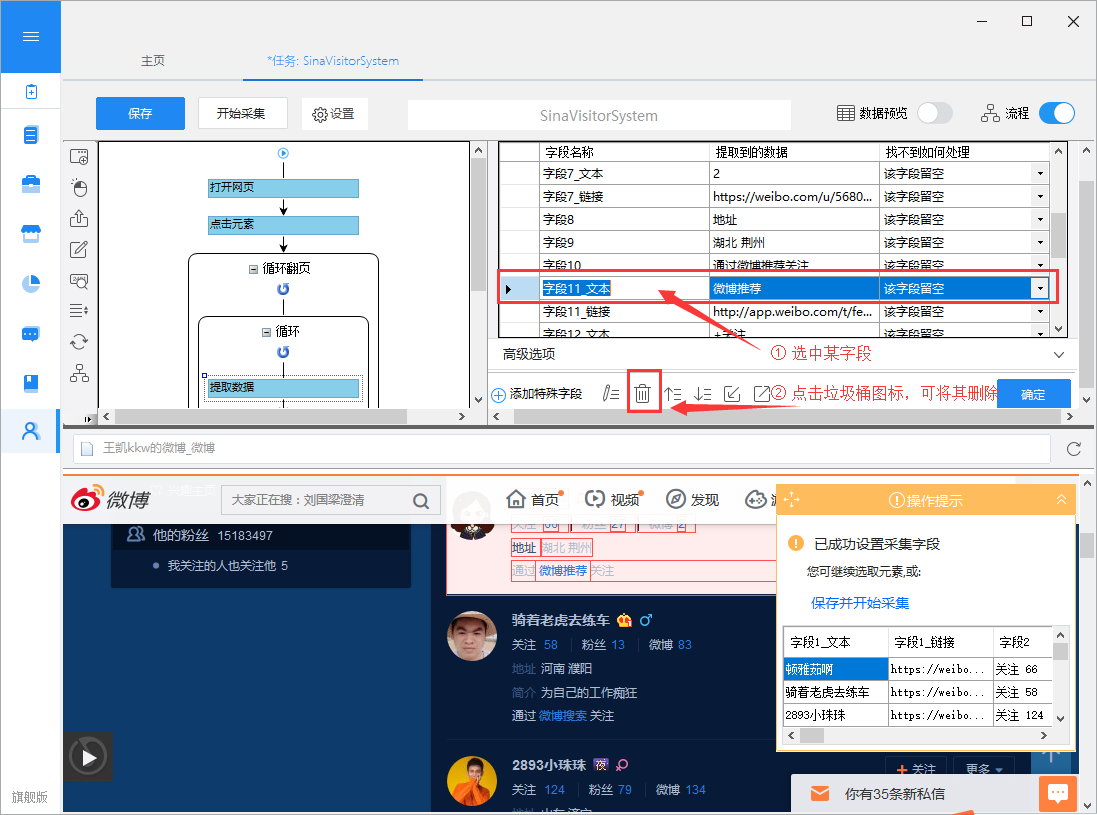Viewport: 1097px width, 815px height.
Task: Open 字段11_文本 handling dropdown
Action: point(1040,288)
